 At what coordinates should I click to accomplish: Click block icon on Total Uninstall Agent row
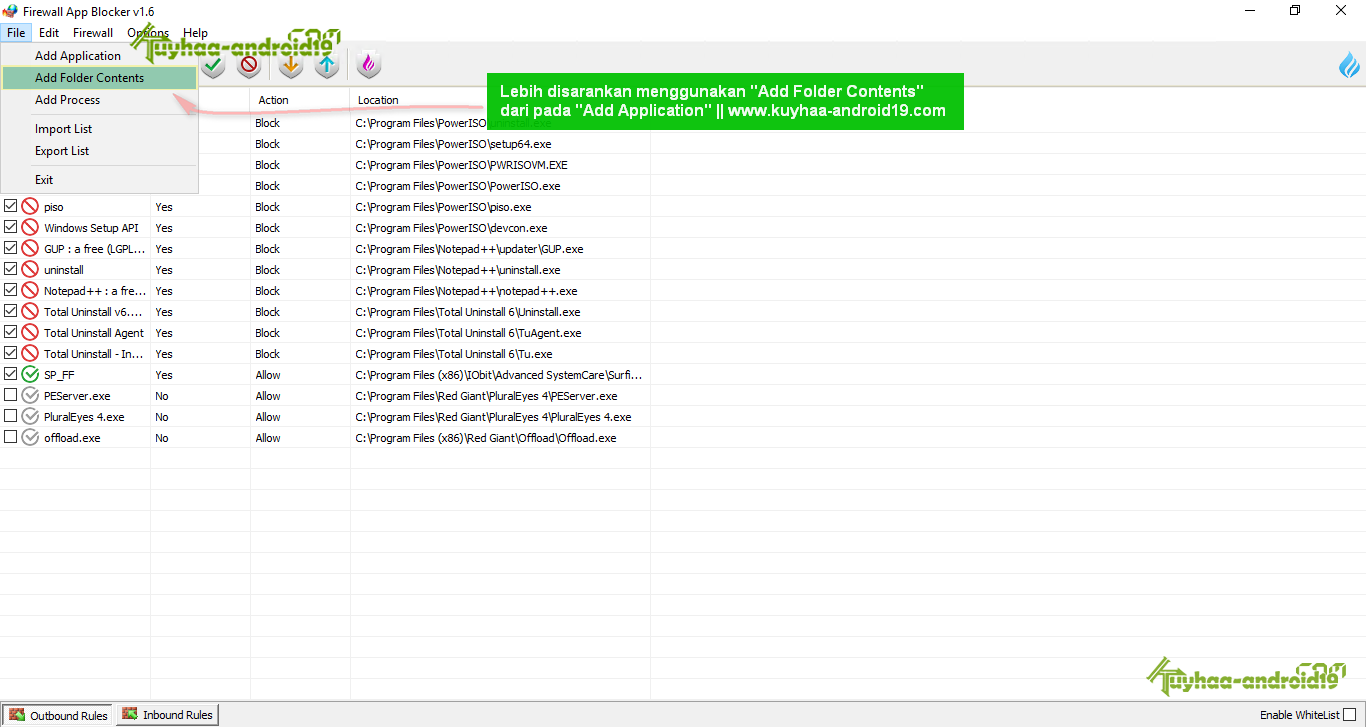click(x=30, y=333)
